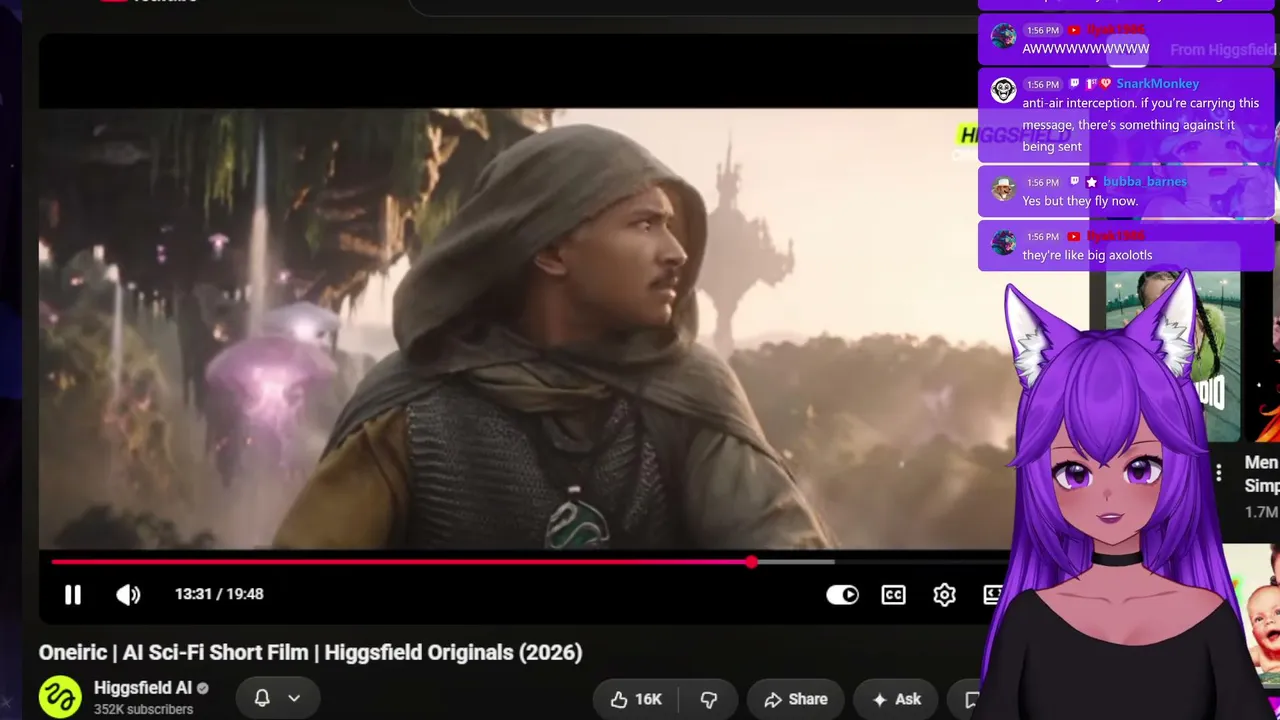Click the verified checkmark beside Higgsfield AI
Viewport: 1280px width, 720px height.
pyautogui.click(x=203, y=689)
